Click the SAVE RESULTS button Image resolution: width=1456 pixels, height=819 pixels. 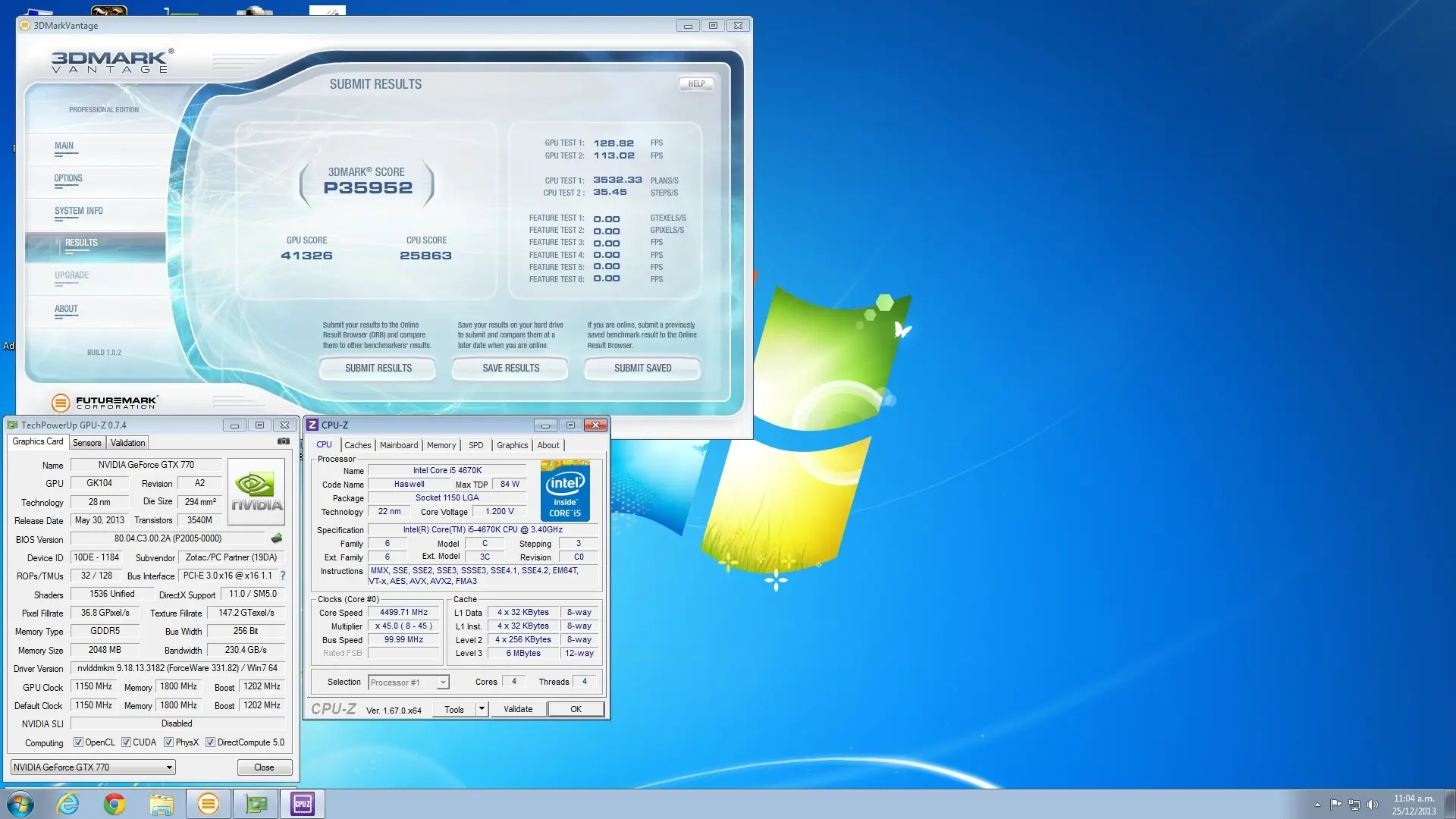coord(510,368)
